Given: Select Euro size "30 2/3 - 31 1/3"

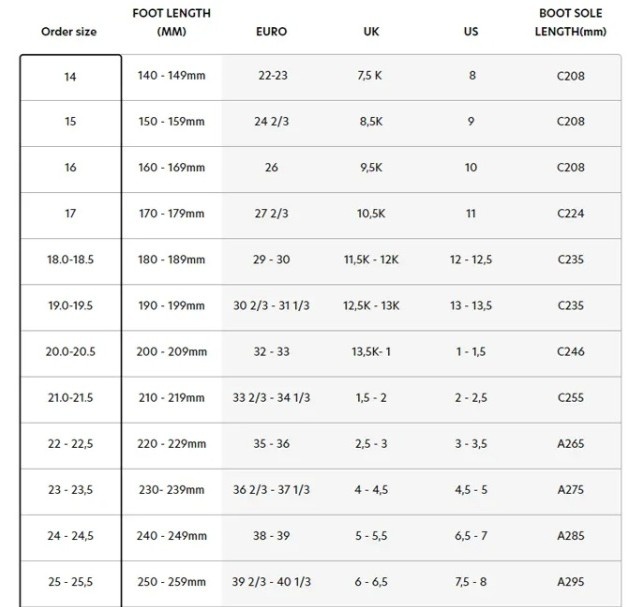Looking at the screenshot, I should [271, 306].
